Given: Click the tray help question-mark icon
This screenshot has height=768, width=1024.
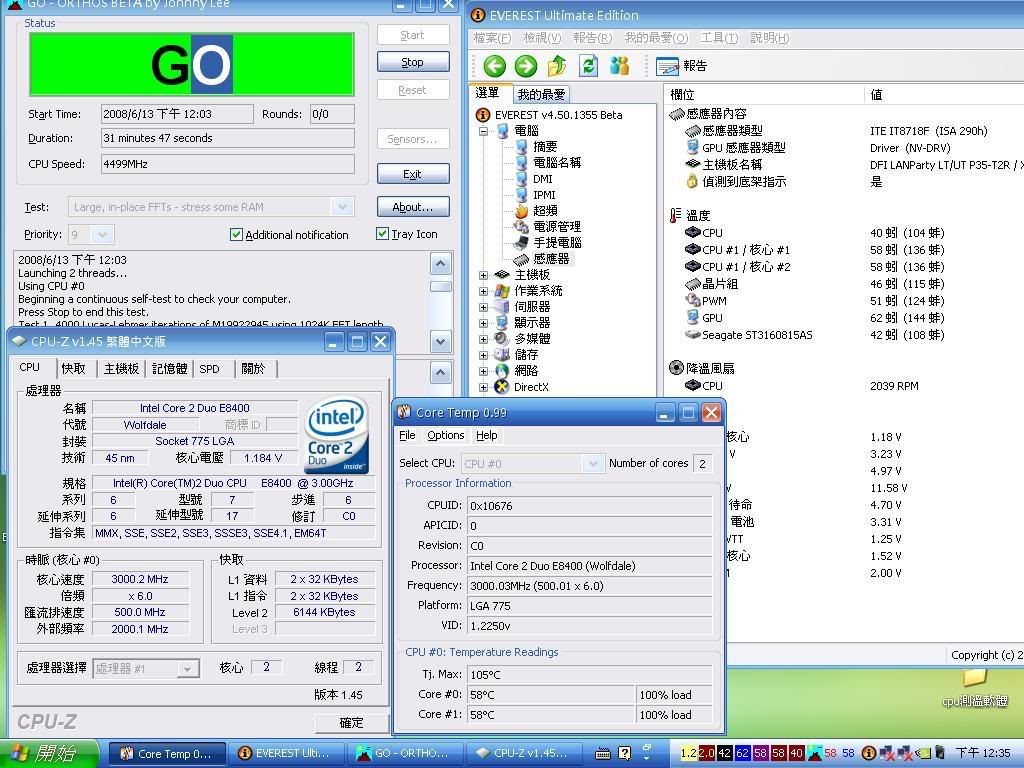Looking at the screenshot, I should point(624,754).
